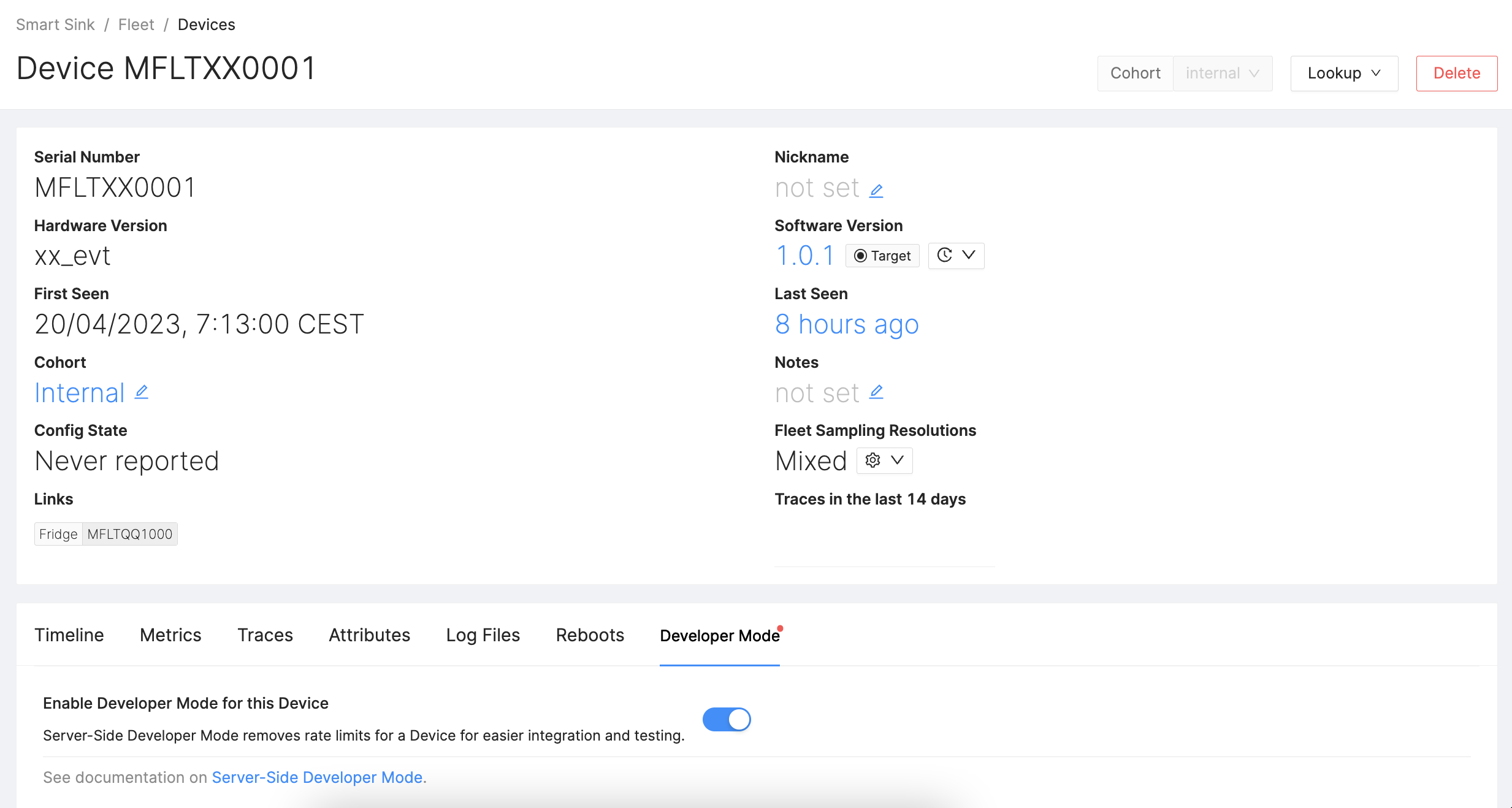Expand the Lookup dropdown menu
Viewport: 1512px width, 808px height.
pos(1344,74)
